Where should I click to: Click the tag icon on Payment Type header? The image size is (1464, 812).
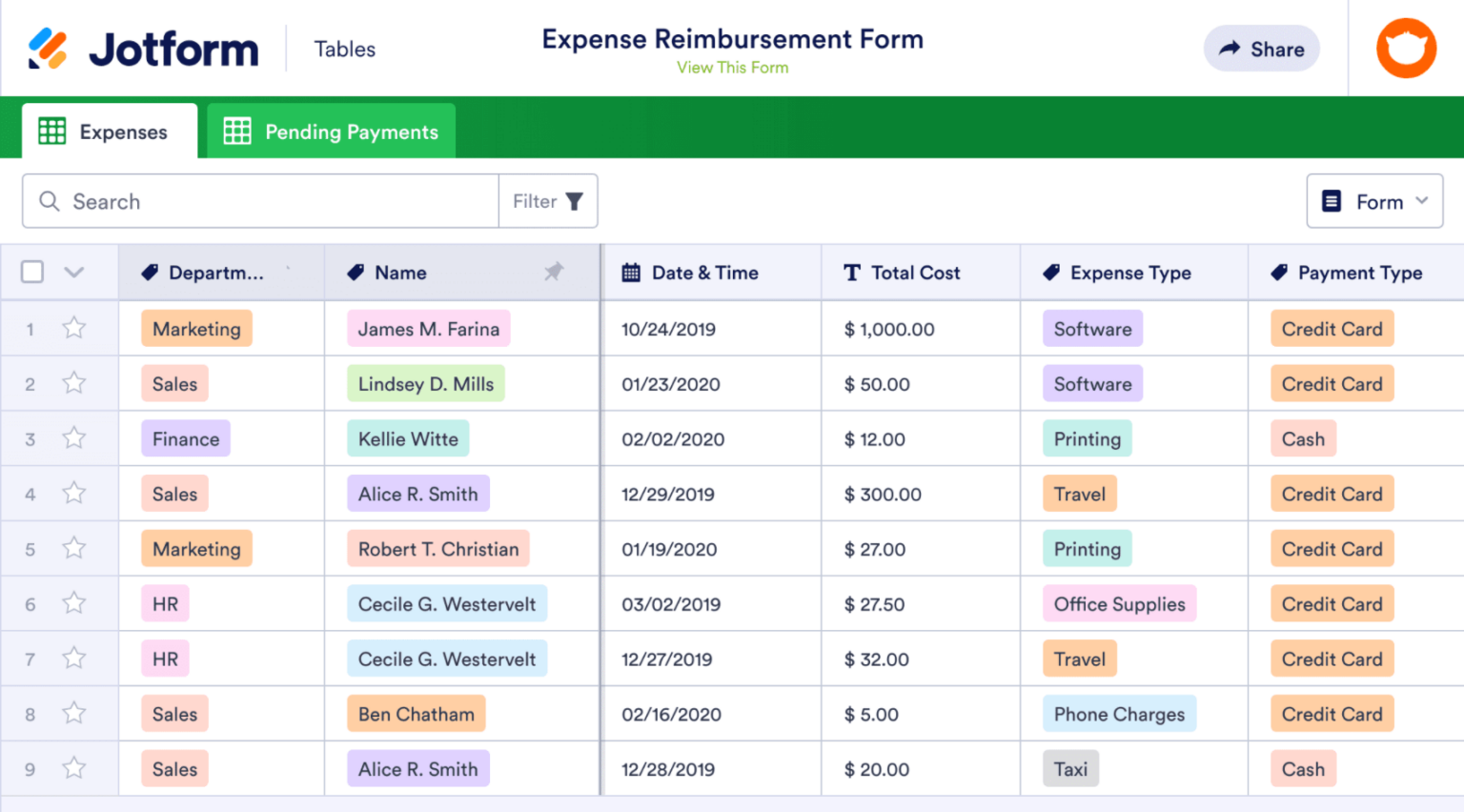(1278, 272)
